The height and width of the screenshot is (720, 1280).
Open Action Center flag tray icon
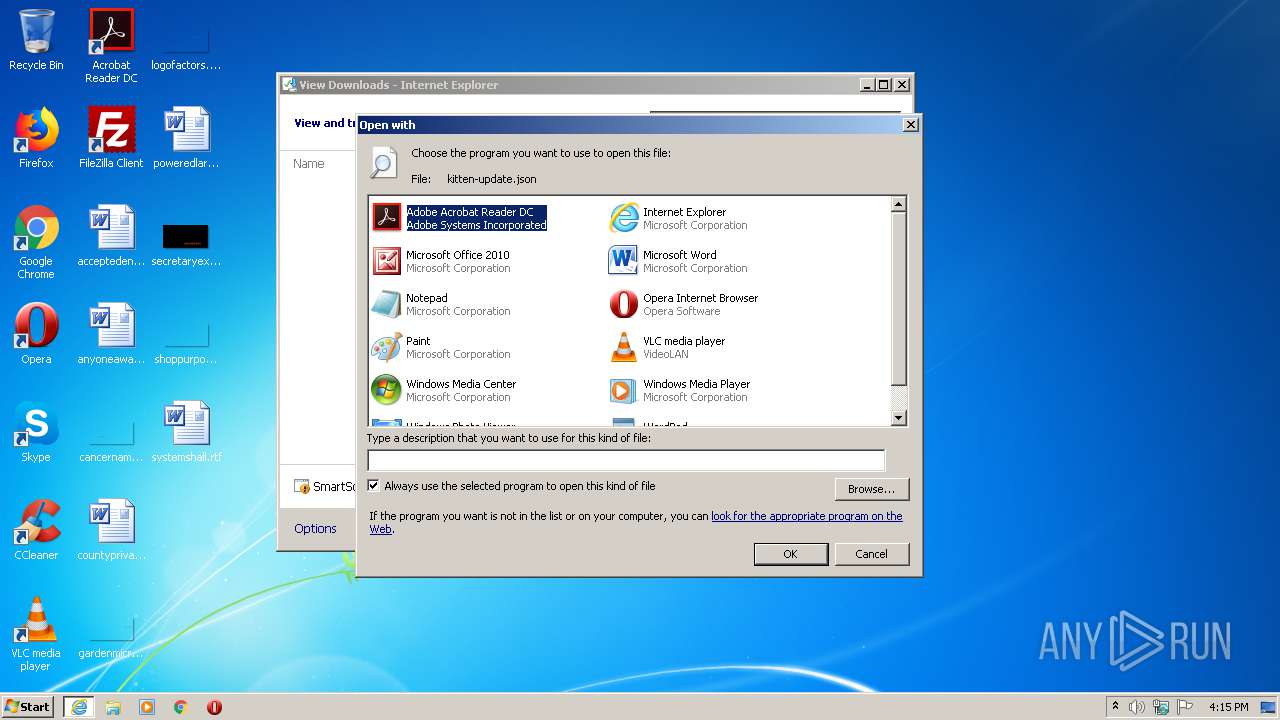click(x=1185, y=707)
